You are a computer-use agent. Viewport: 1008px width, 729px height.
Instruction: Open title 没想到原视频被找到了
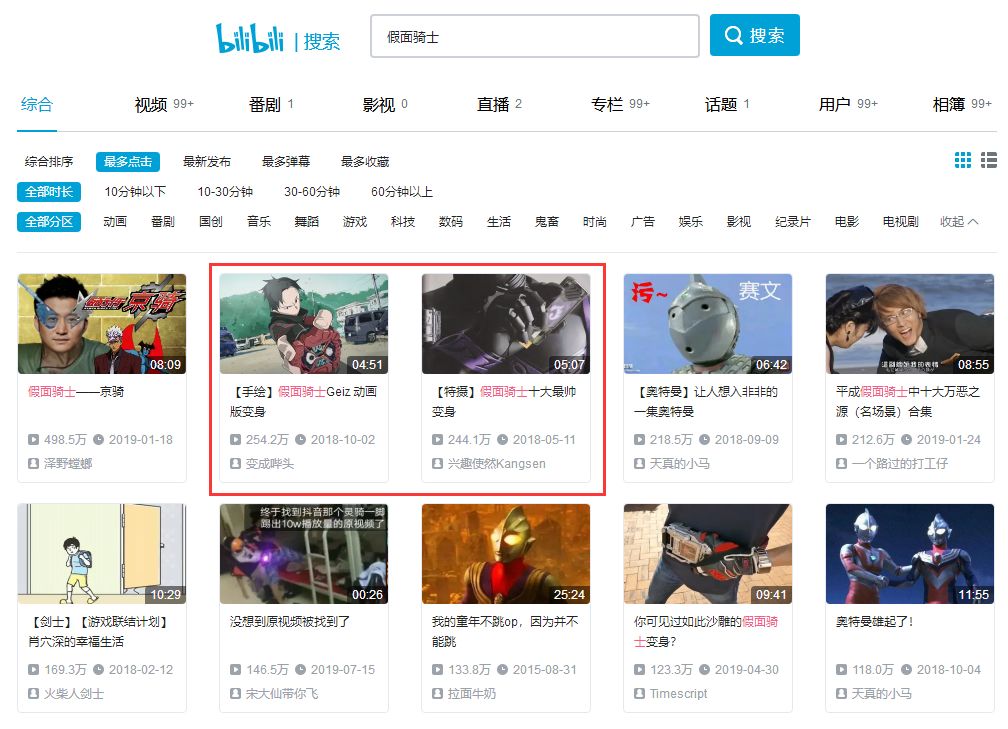tap(290, 622)
